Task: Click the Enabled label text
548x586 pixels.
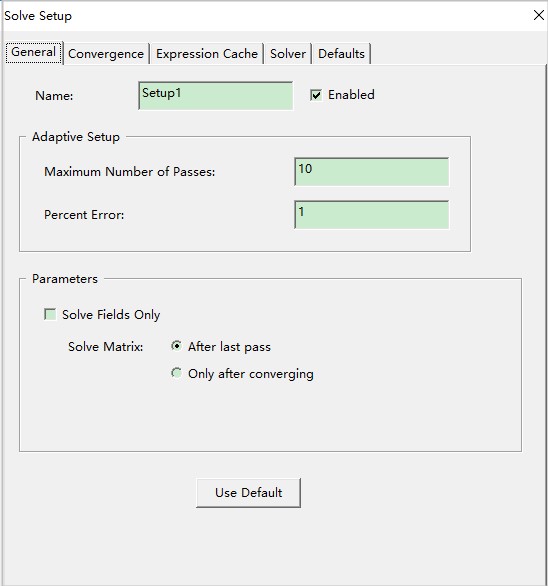Action: coord(351,95)
